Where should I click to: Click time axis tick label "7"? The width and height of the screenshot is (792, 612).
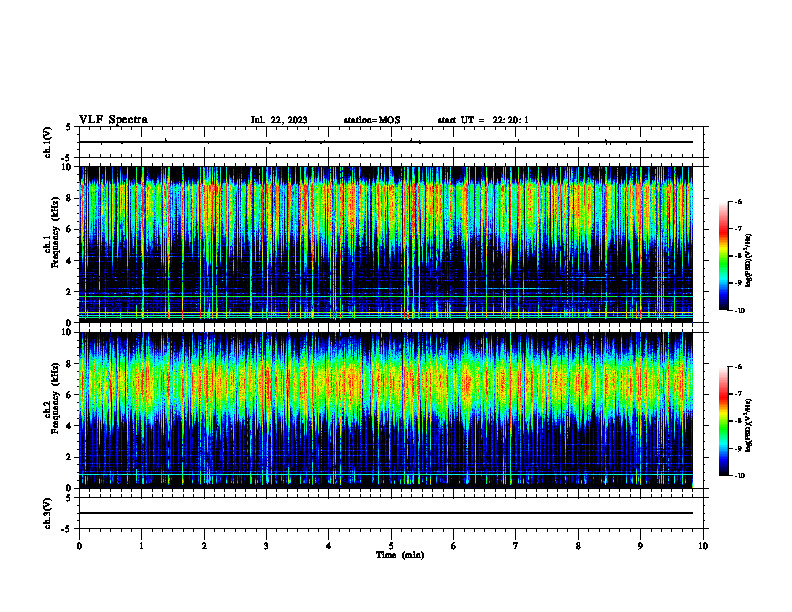click(516, 546)
